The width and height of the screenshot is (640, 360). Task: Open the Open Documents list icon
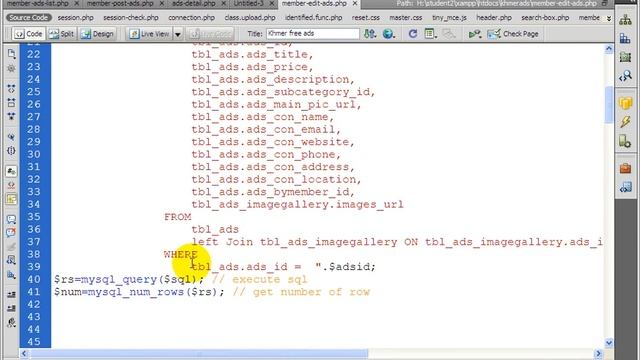tap(11, 53)
